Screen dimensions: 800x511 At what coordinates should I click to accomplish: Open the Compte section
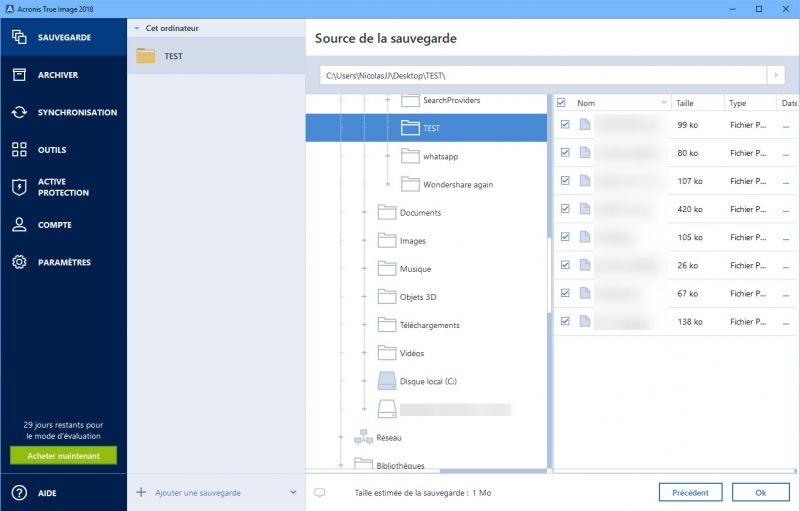coord(63,224)
